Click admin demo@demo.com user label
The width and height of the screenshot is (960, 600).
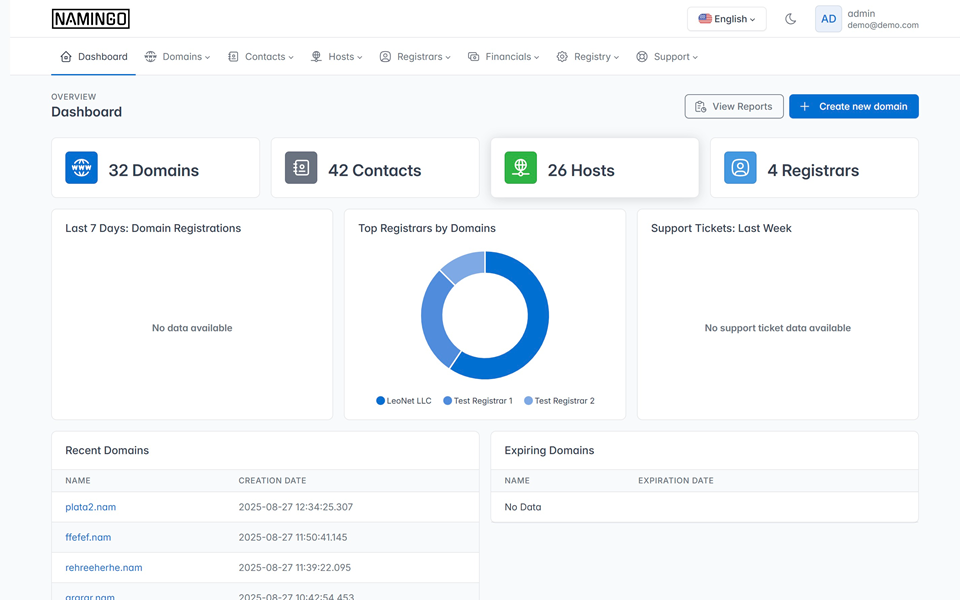pyautogui.click(x=883, y=19)
